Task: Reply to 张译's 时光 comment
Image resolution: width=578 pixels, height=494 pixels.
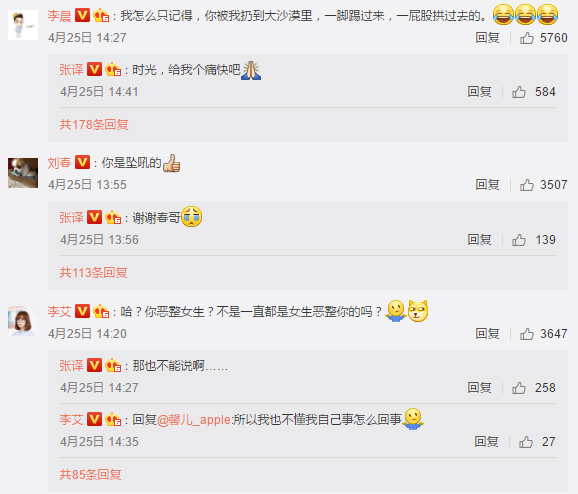Action: [479, 92]
